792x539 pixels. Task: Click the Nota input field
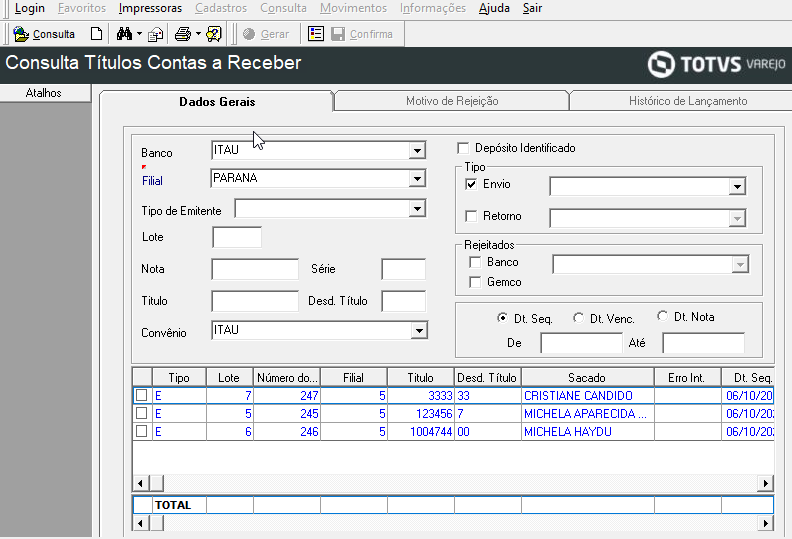point(255,269)
